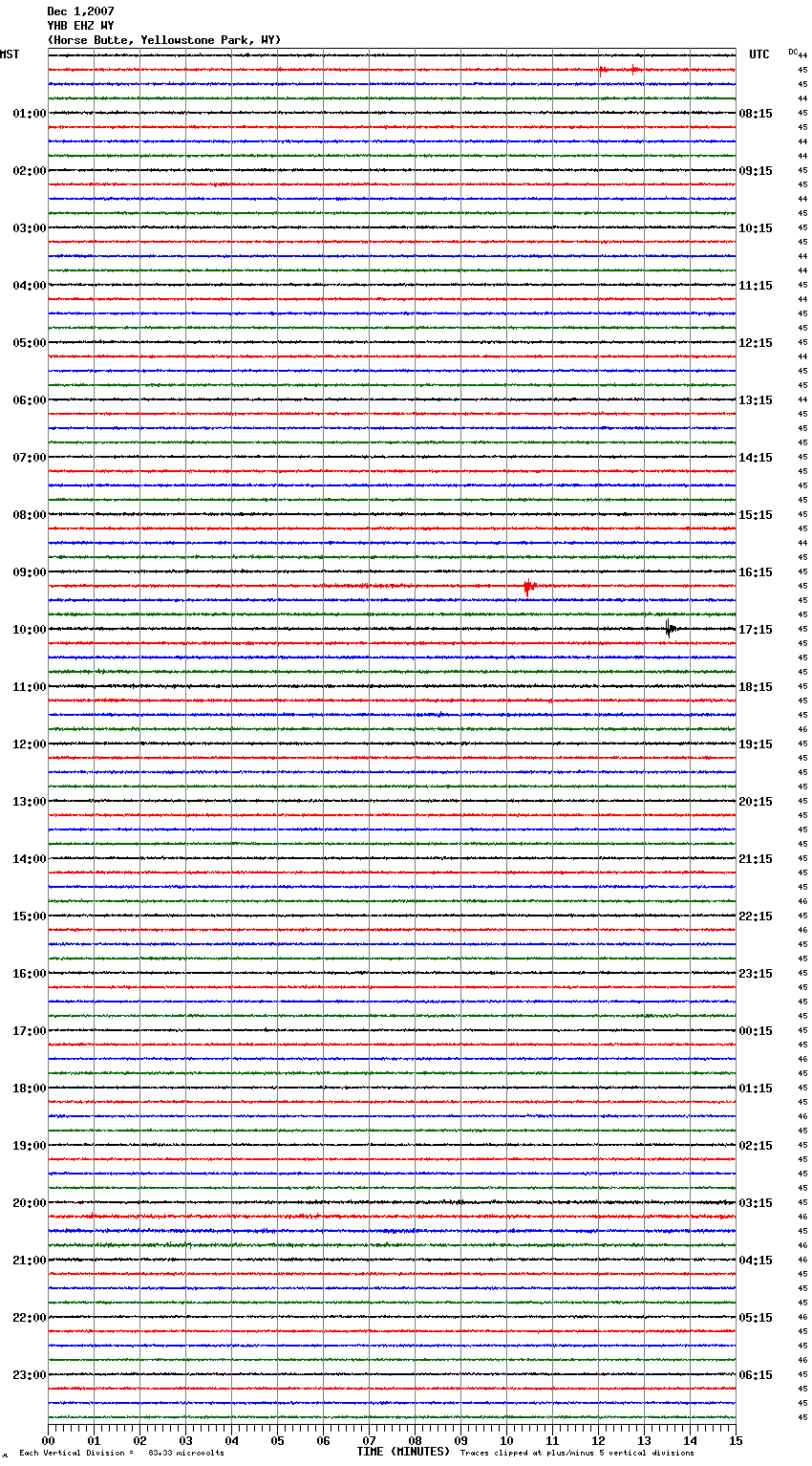Image resolution: width=812 pixels, height=1466 pixels.
Task: Click the Traces clipped at plus/minus footnote
Action: [x=577, y=1454]
